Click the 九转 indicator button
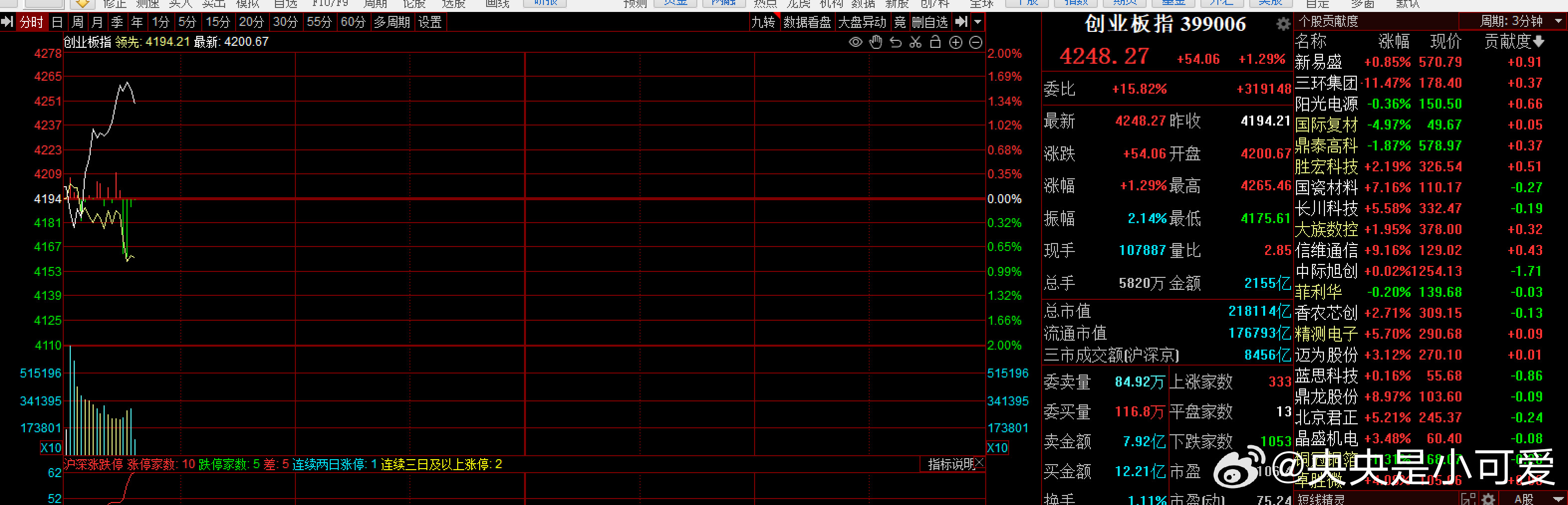This screenshot has width=1568, height=505. [x=763, y=22]
